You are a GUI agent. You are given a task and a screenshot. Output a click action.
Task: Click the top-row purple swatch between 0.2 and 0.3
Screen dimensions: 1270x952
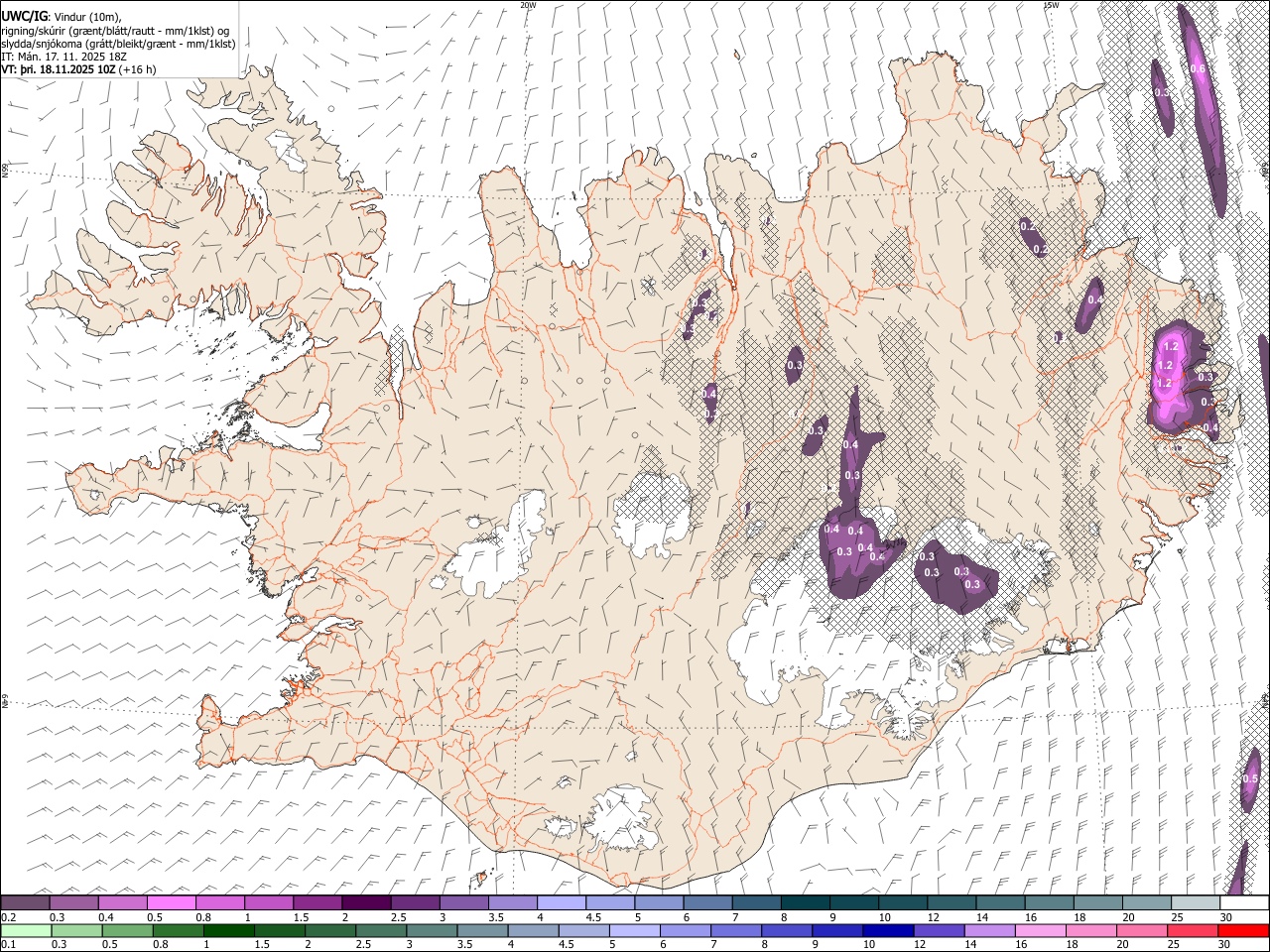25,902
